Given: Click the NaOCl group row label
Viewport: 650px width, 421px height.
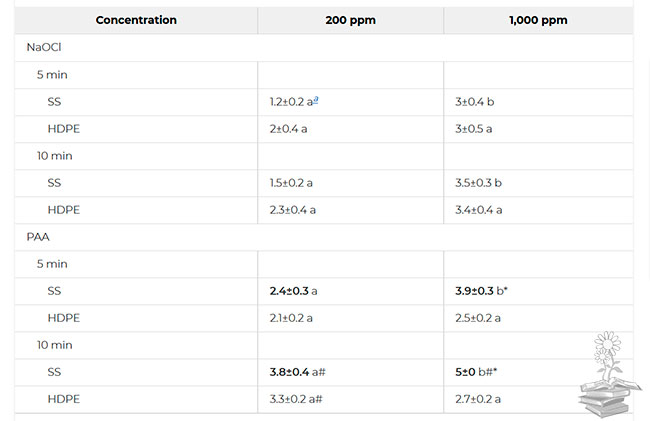Looking at the screenshot, I should [46, 47].
